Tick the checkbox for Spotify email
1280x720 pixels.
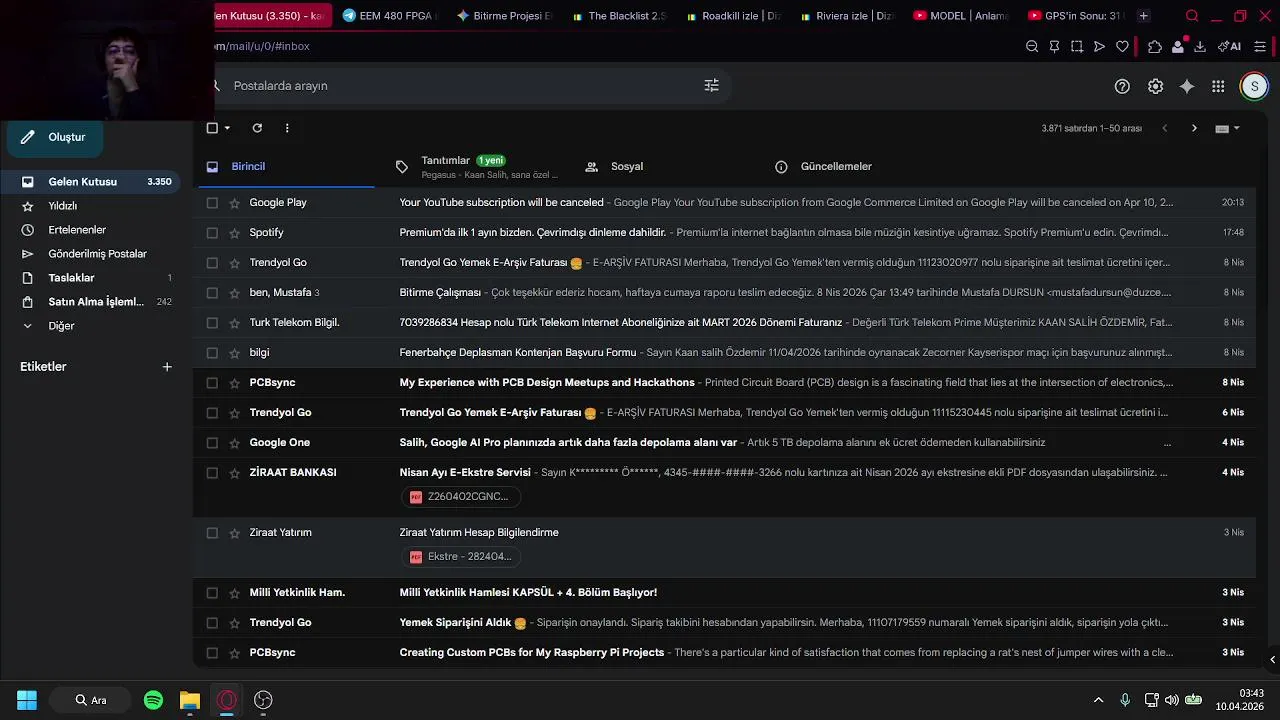click(x=212, y=233)
